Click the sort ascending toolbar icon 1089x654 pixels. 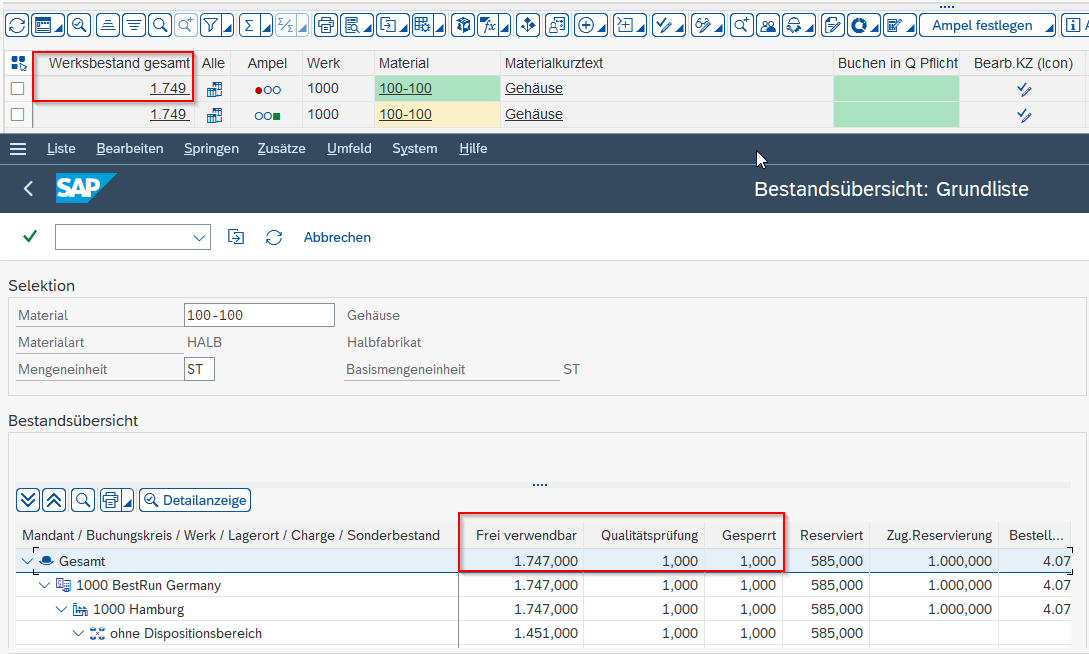pyautogui.click(x=109, y=25)
